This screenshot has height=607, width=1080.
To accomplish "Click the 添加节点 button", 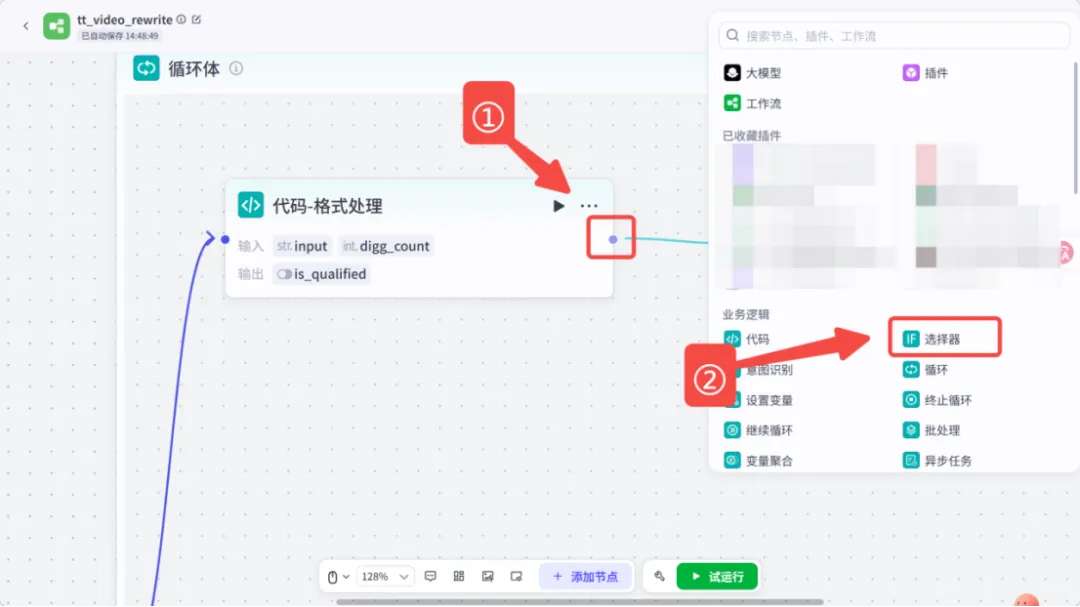I will coord(585,577).
